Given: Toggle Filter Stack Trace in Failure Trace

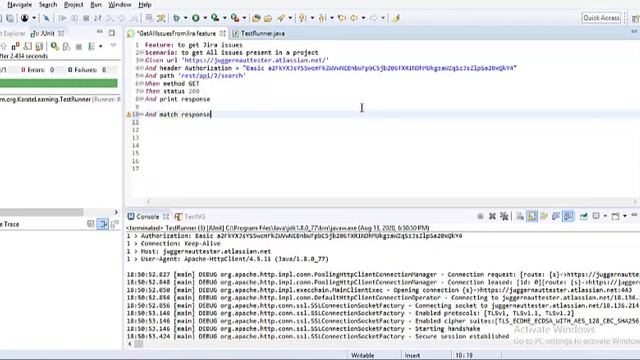Looking at the screenshot, I should [x=102, y=224].
